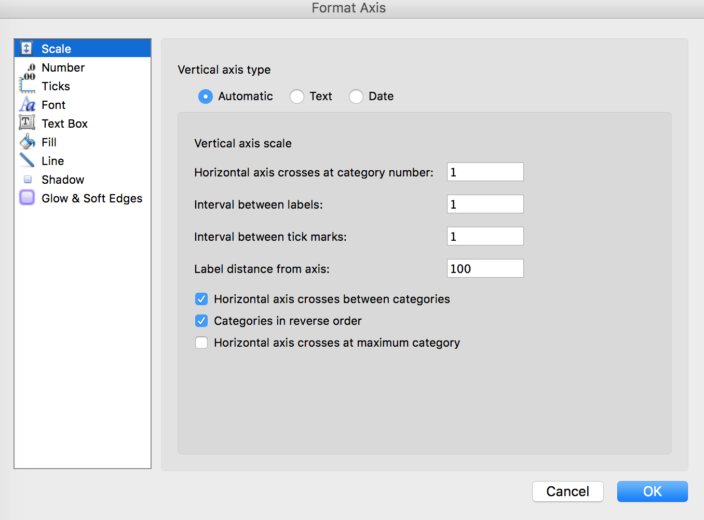The image size is (704, 520).
Task: Confirm with the OK button
Action: pyautogui.click(x=652, y=491)
